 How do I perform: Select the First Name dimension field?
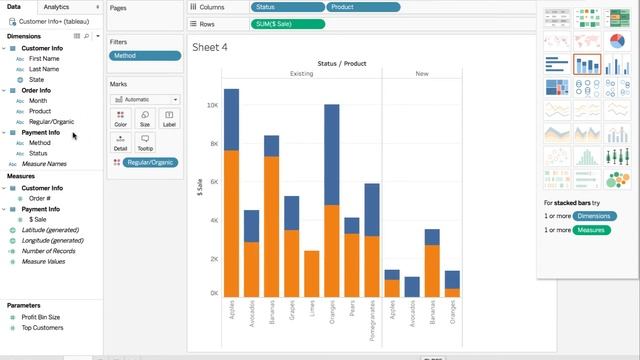coord(44,59)
